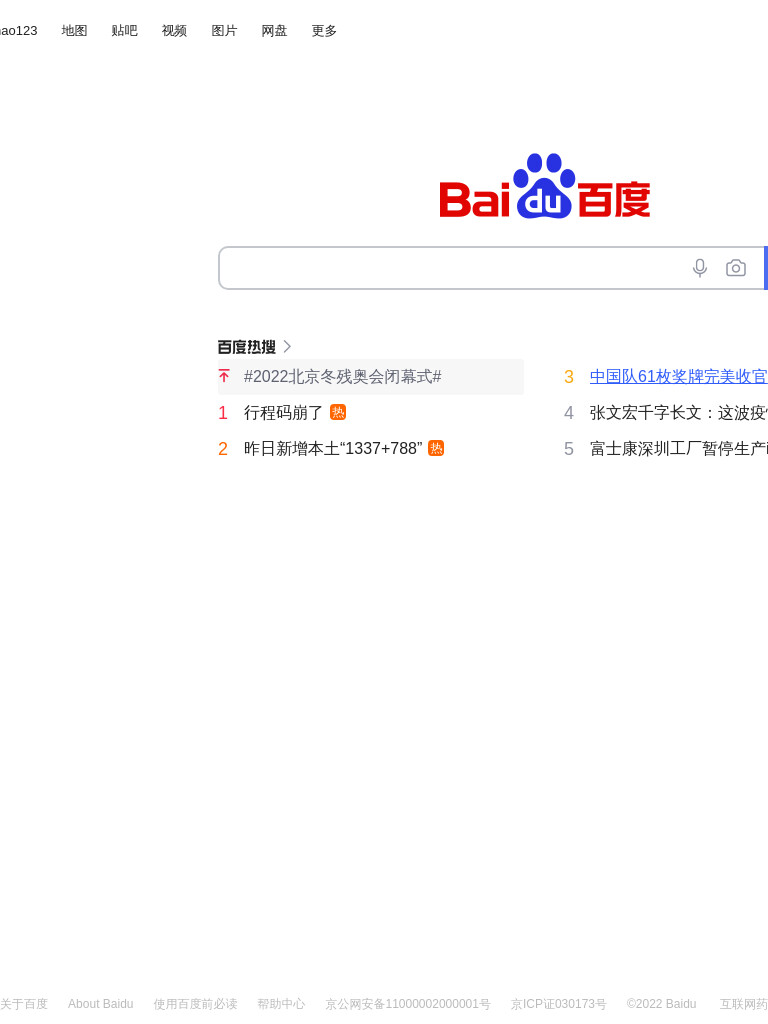768x1024 pixels.
Task: Open 京ICP证030173号 footer link
Action: tap(558, 1004)
